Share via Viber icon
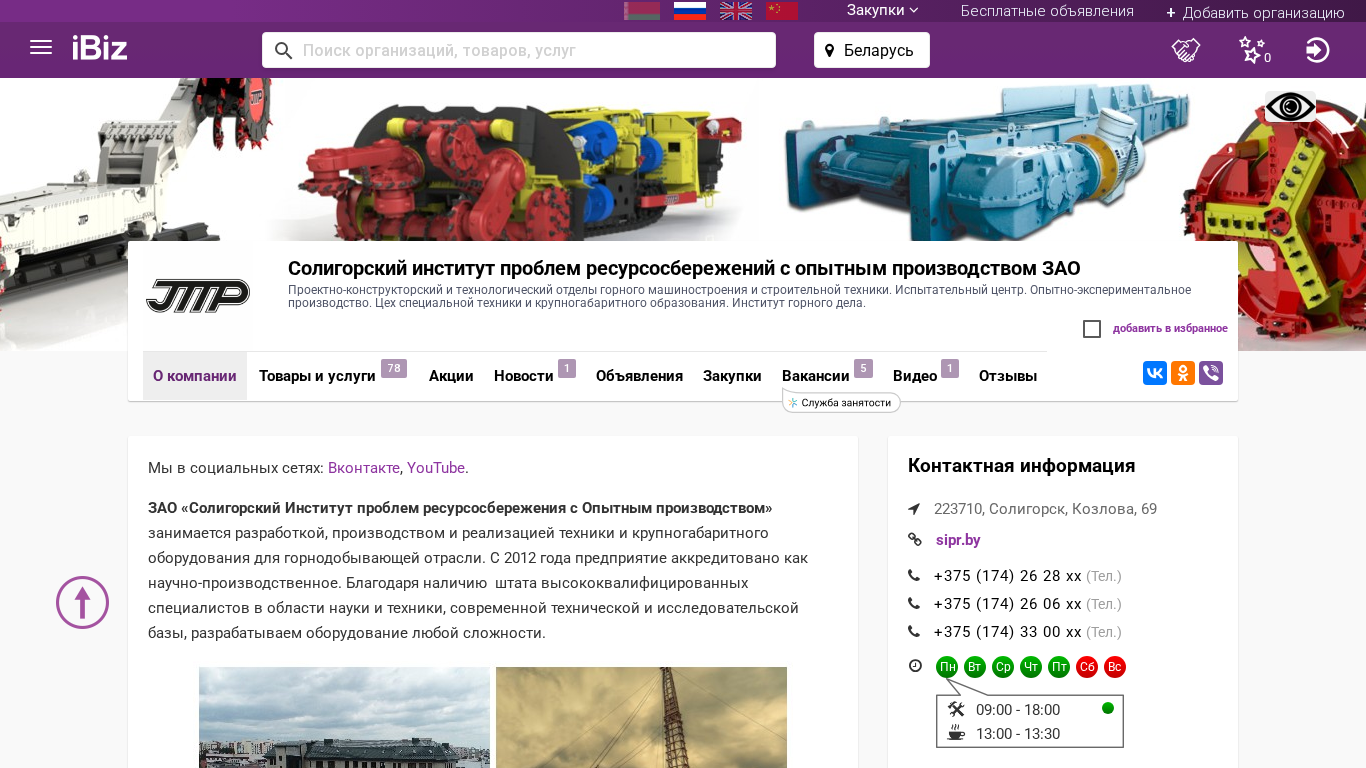Screen dimensions: 1366x768 (1211, 373)
